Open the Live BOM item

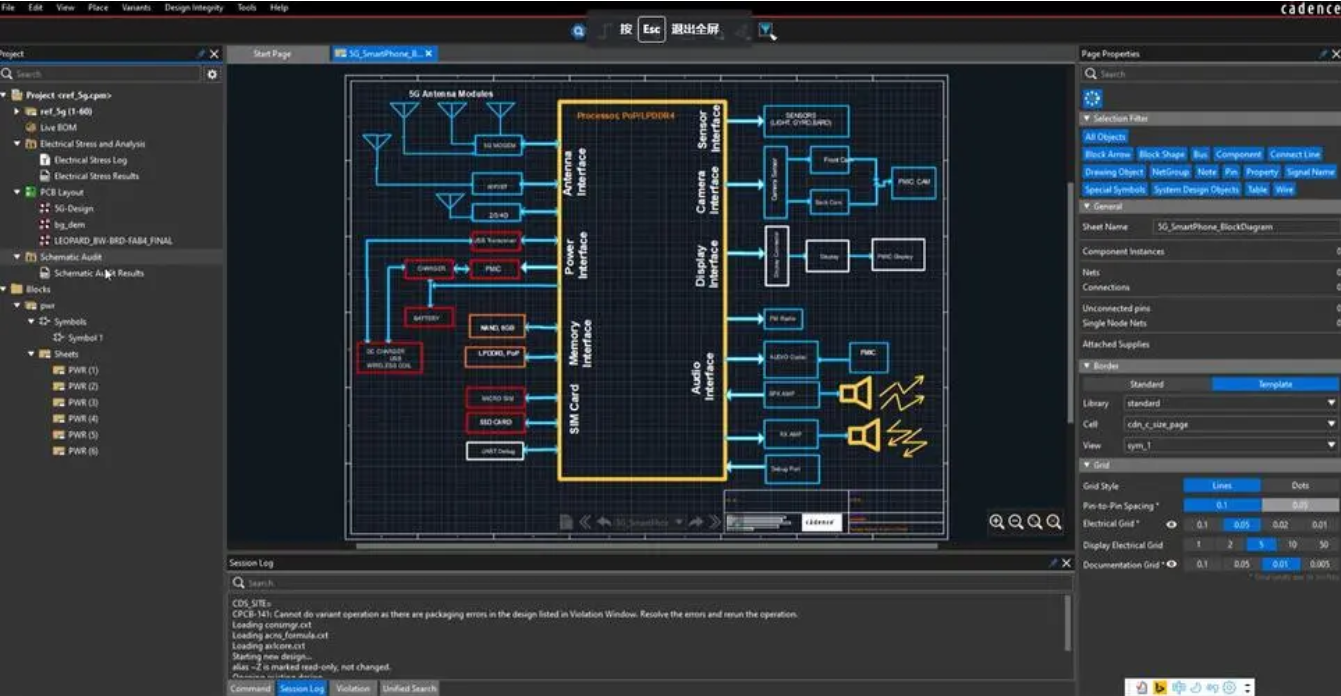pos(58,128)
